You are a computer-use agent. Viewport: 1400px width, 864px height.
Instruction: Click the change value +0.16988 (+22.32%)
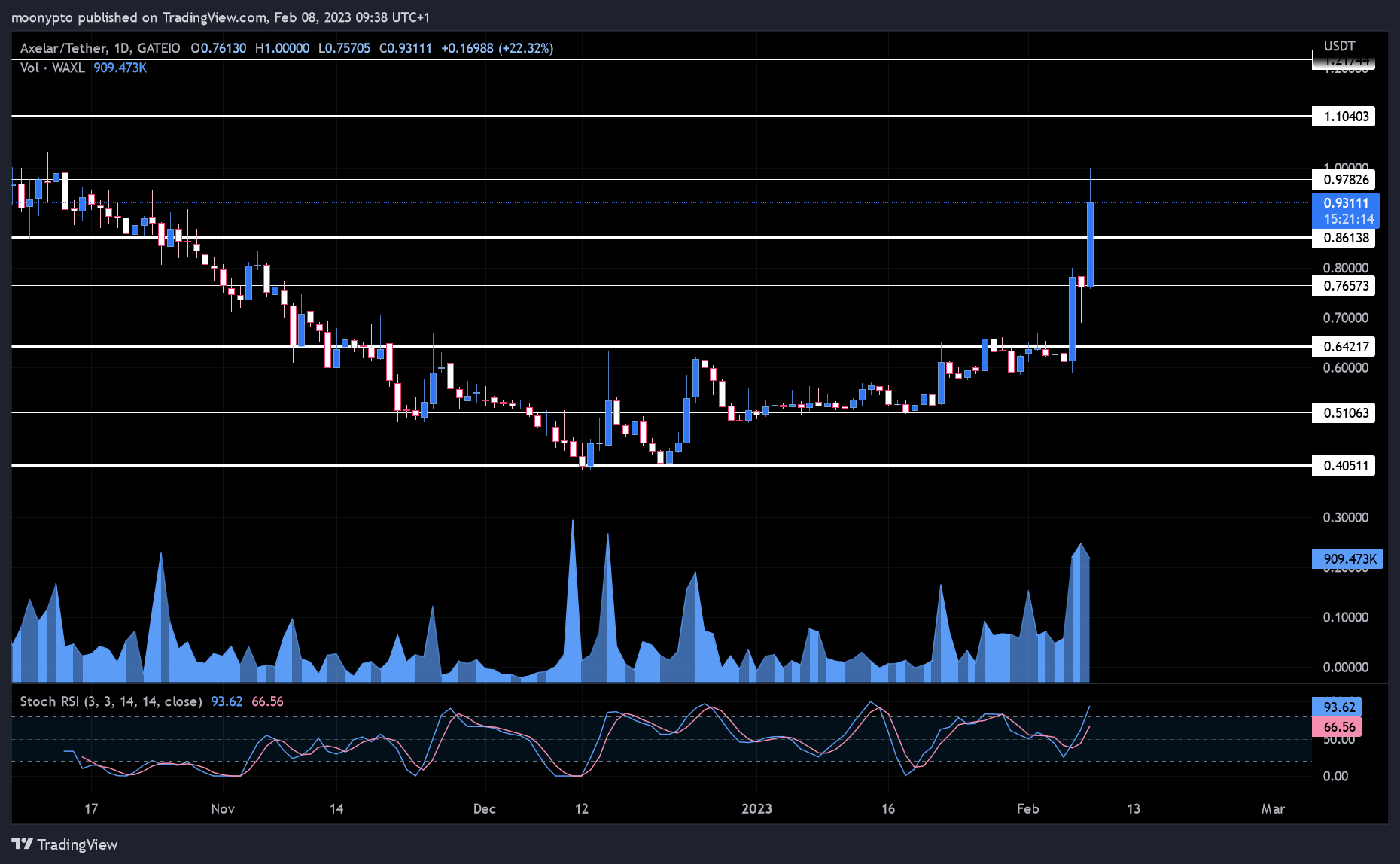coord(497,48)
